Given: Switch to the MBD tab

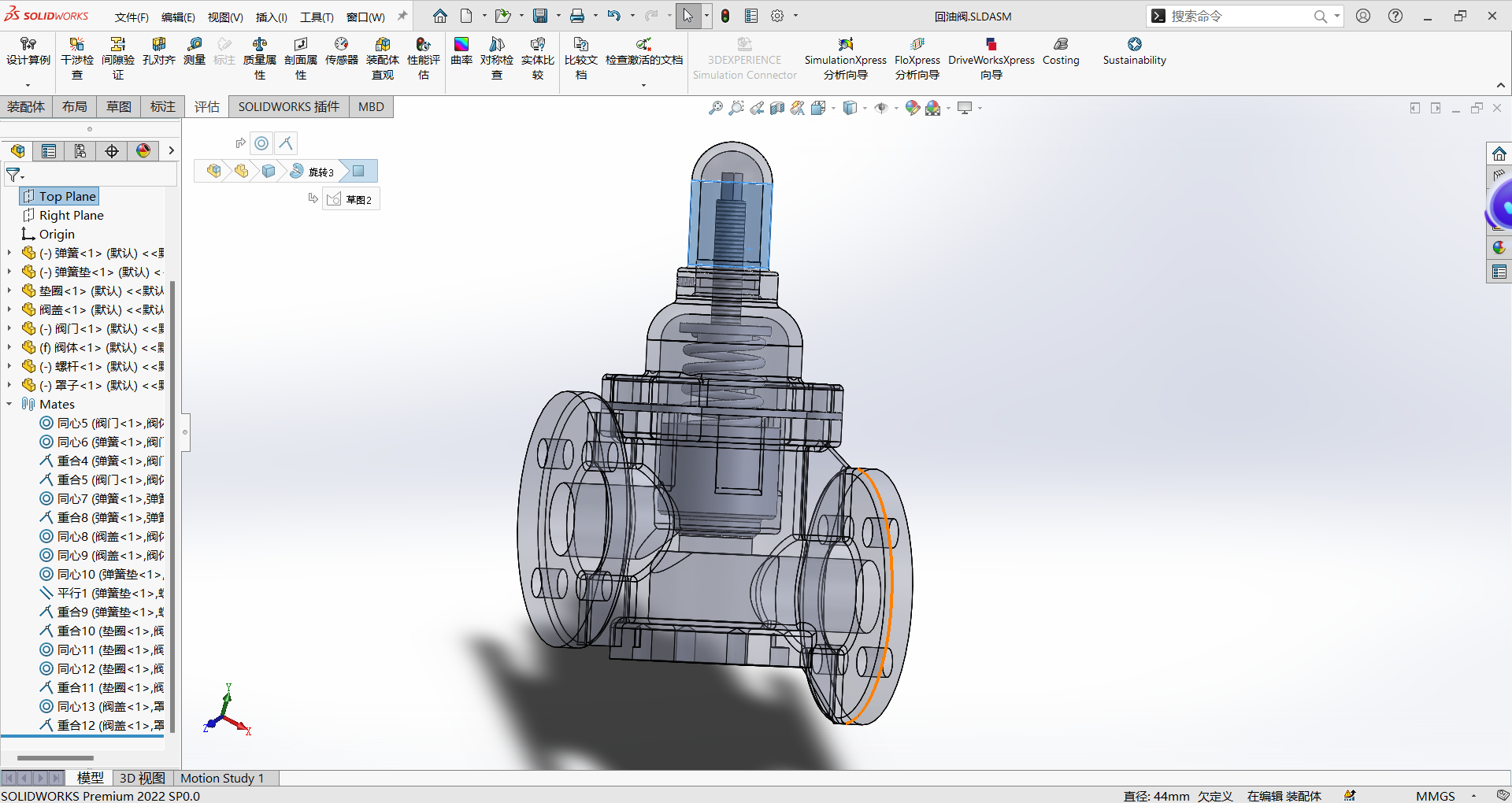Looking at the screenshot, I should pyautogui.click(x=371, y=107).
